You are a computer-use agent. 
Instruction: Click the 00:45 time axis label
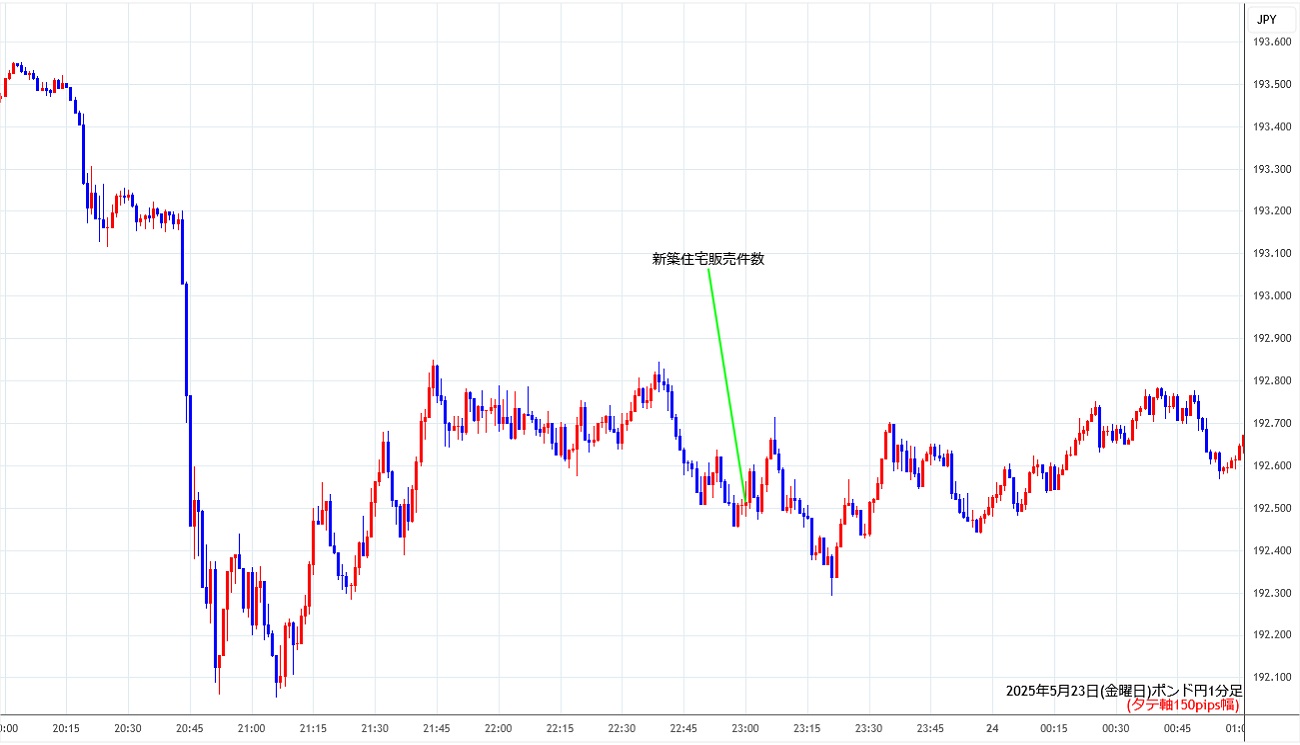(1178, 729)
